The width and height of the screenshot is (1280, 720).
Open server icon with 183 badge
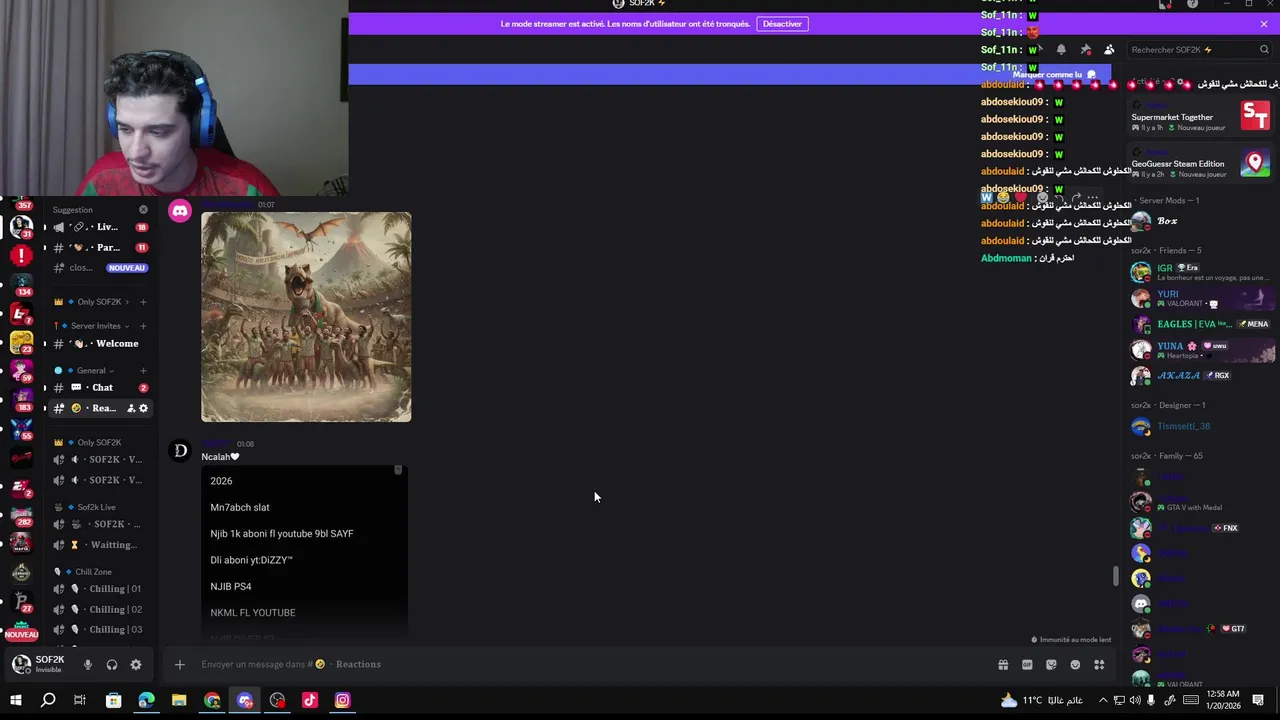pos(21,400)
